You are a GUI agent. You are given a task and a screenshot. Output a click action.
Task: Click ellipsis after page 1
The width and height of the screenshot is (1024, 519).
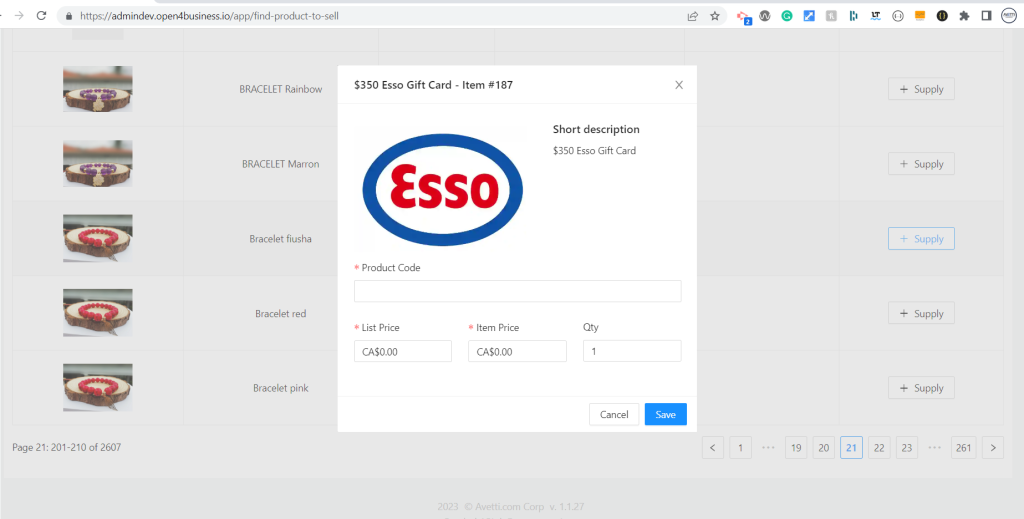tap(768, 448)
